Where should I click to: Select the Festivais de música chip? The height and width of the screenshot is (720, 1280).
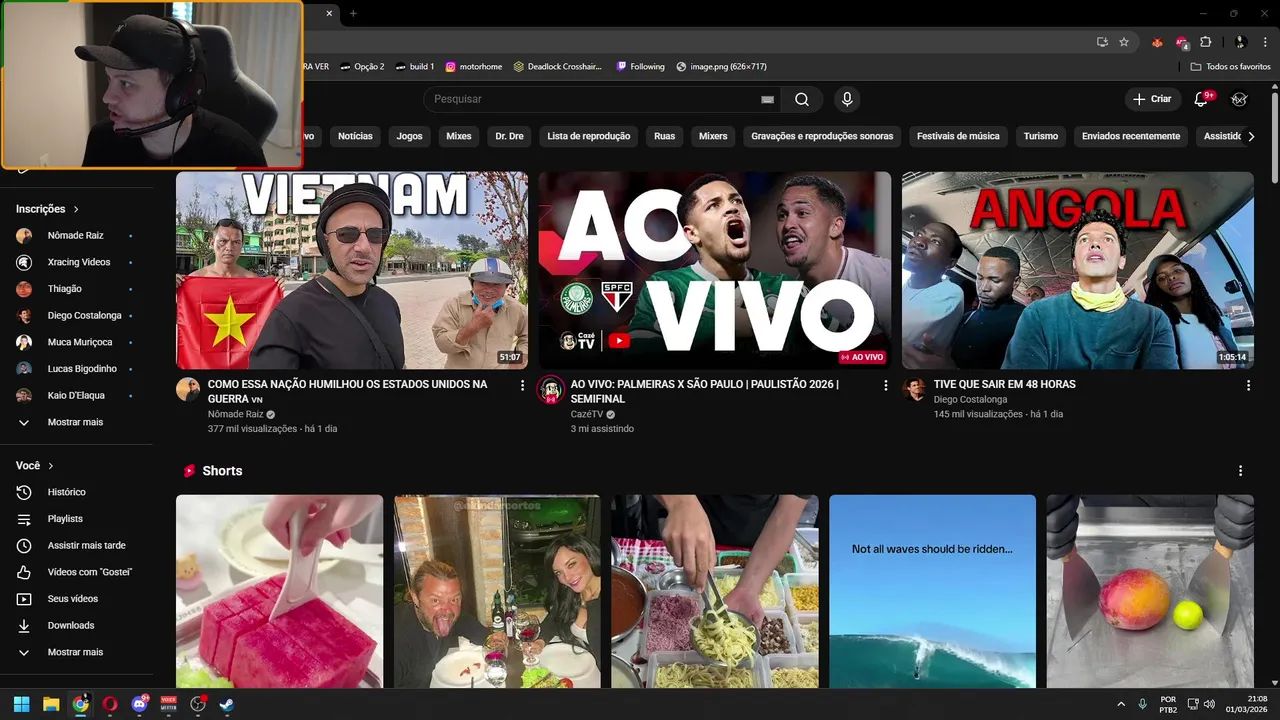pos(958,136)
